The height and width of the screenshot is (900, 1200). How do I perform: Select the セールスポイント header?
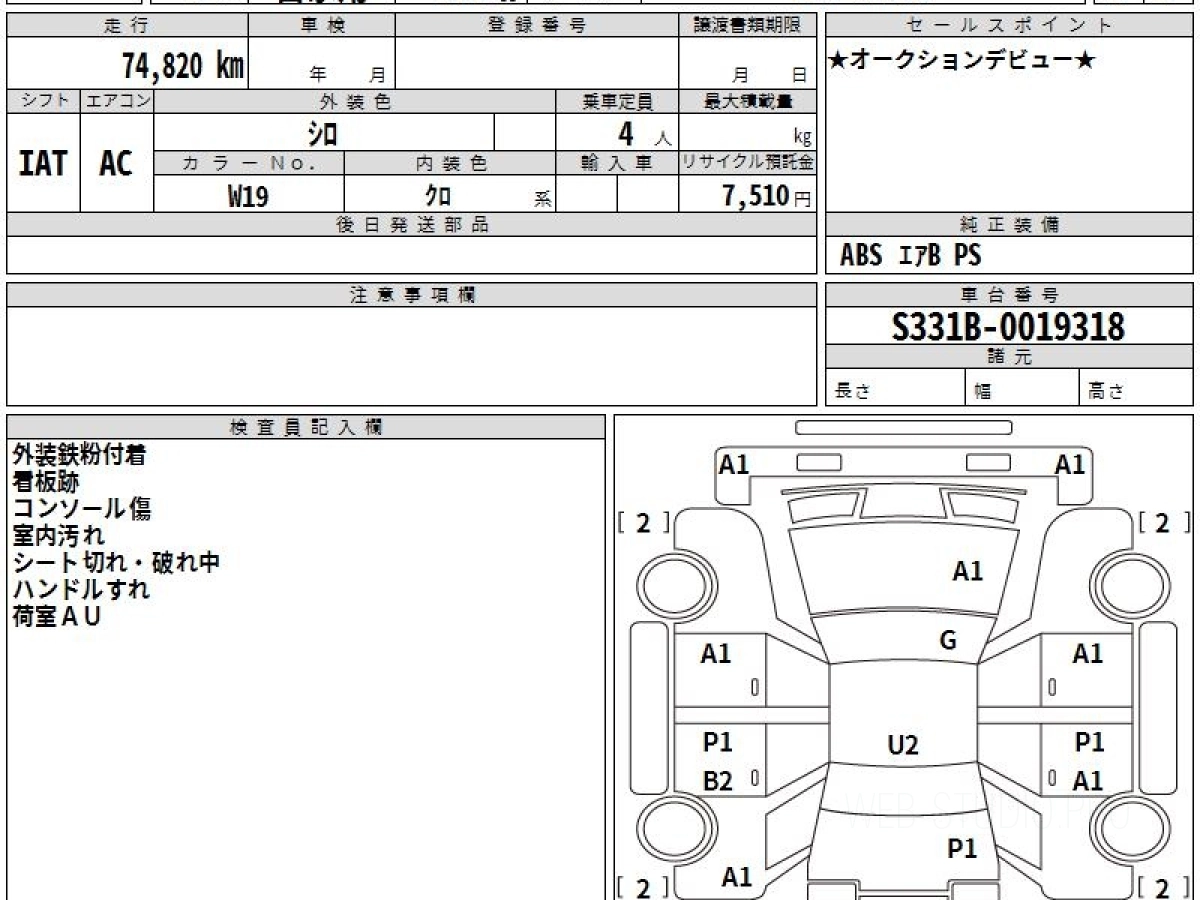click(x=1010, y=26)
